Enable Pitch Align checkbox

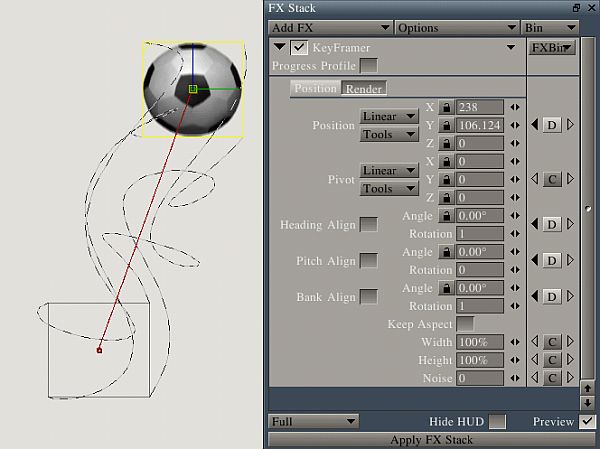coord(369,261)
